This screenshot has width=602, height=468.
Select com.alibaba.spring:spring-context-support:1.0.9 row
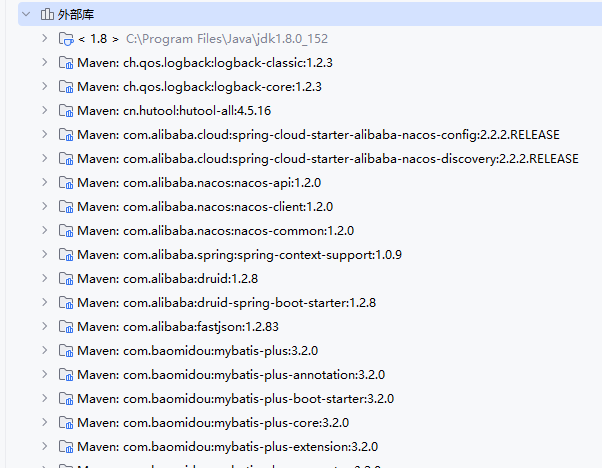(x=239, y=255)
